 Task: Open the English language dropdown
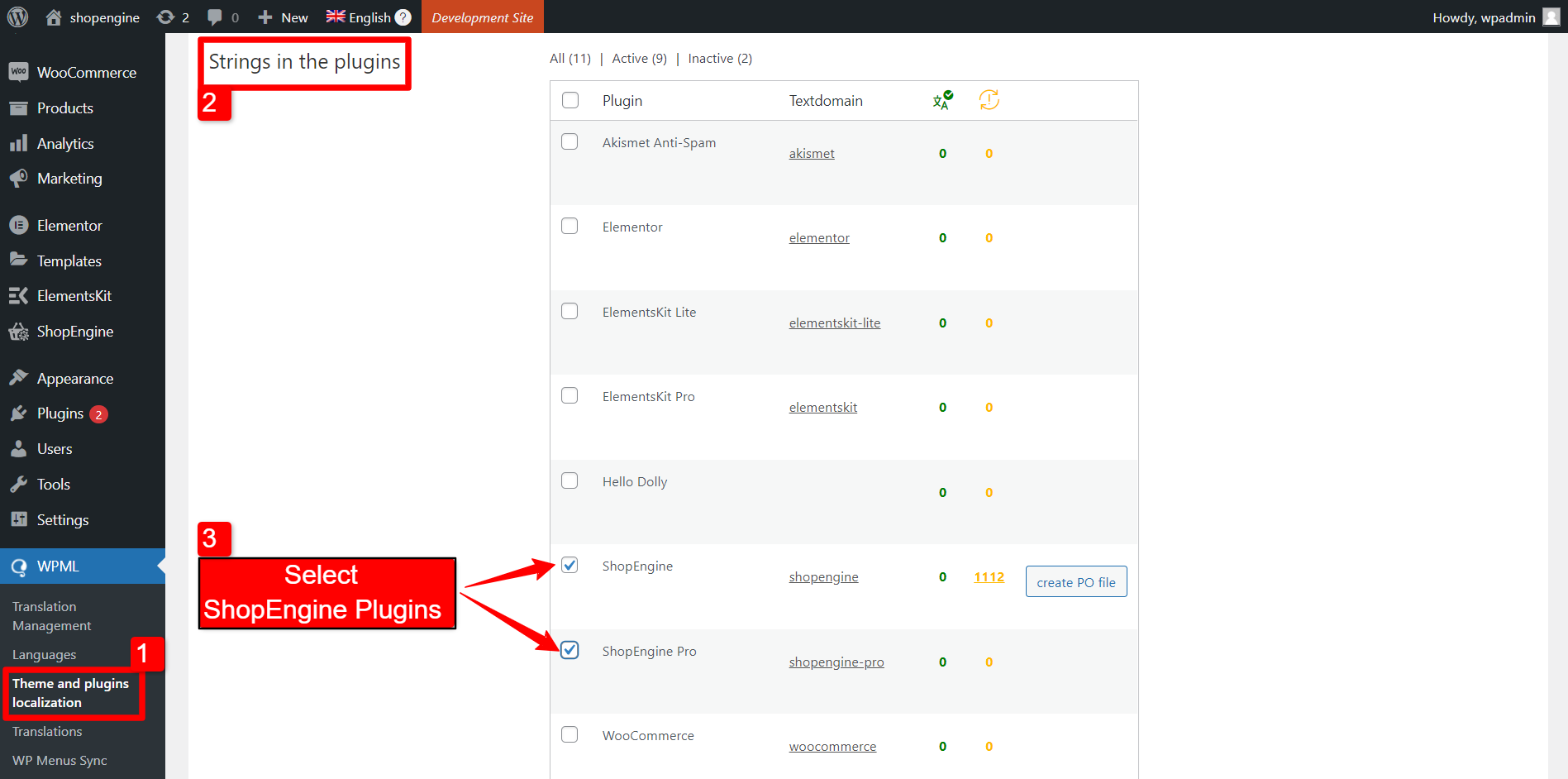pyautogui.click(x=369, y=17)
